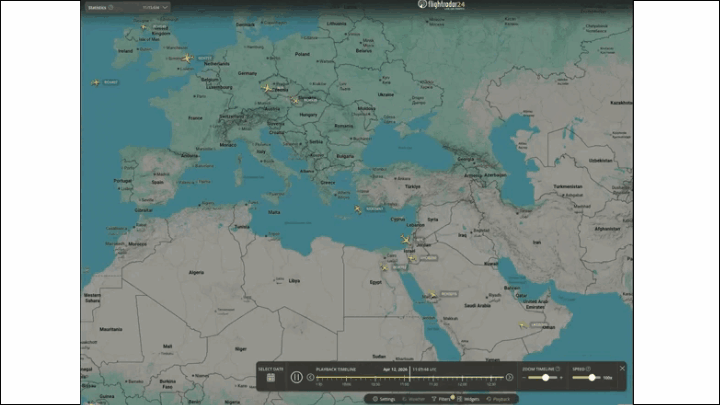This screenshot has width=720, height=405.
Task: Select the aircraft icon west of Cyprus
Action: pyautogui.click(x=358, y=209)
